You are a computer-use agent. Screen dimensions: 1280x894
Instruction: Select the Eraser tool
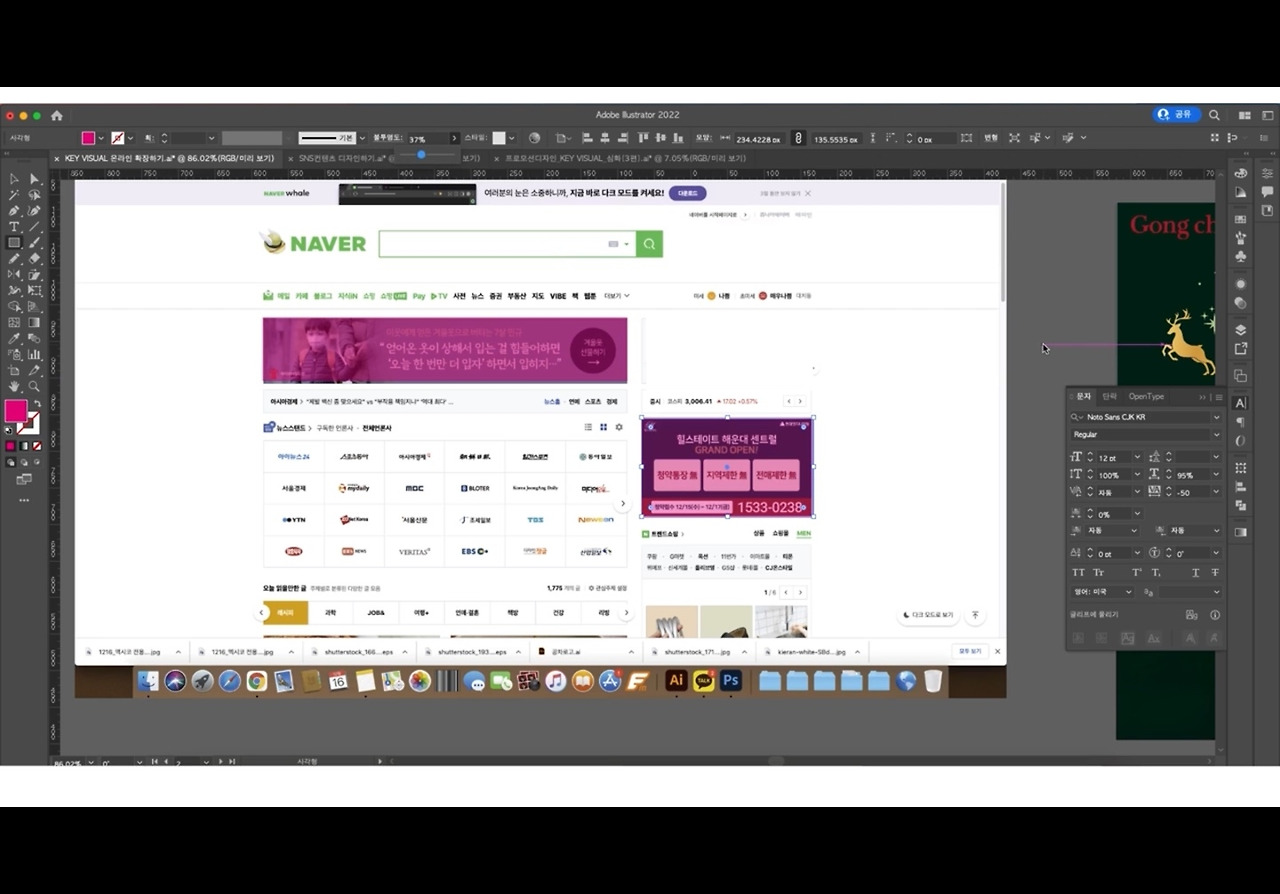(34, 259)
